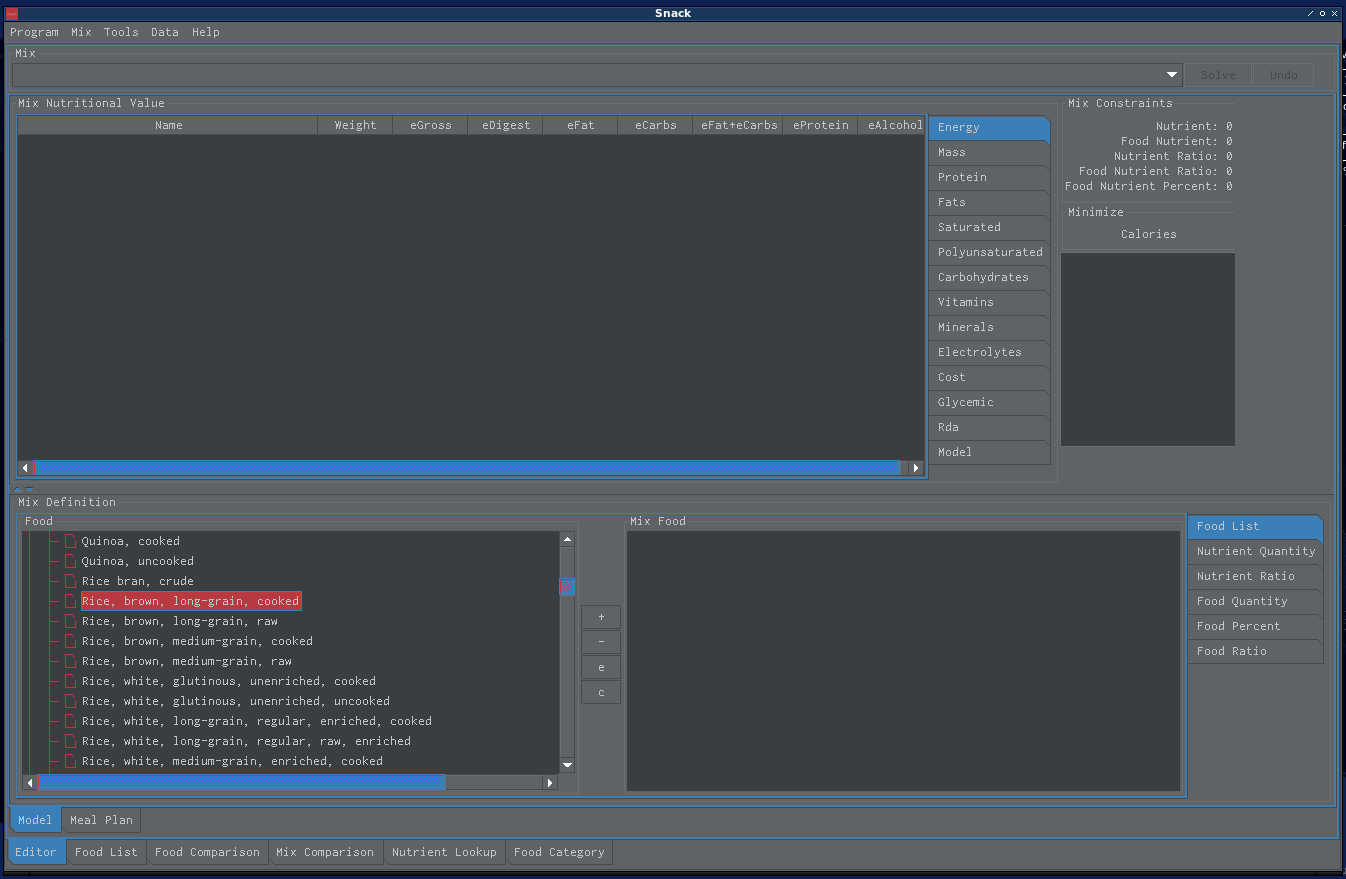This screenshot has height=879, width=1346.
Task: Switch to the Minerals tab
Action: tap(989, 327)
